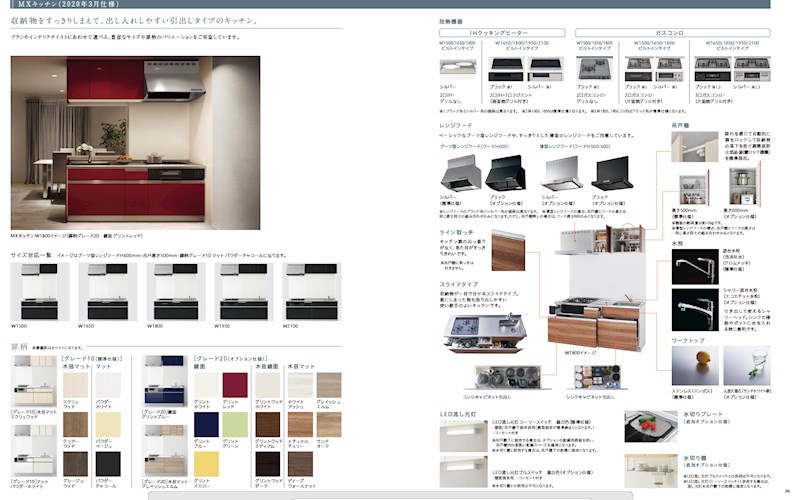800x500 pixels.
Task: Click the LED pull-switch light photo
Action: 463,472
